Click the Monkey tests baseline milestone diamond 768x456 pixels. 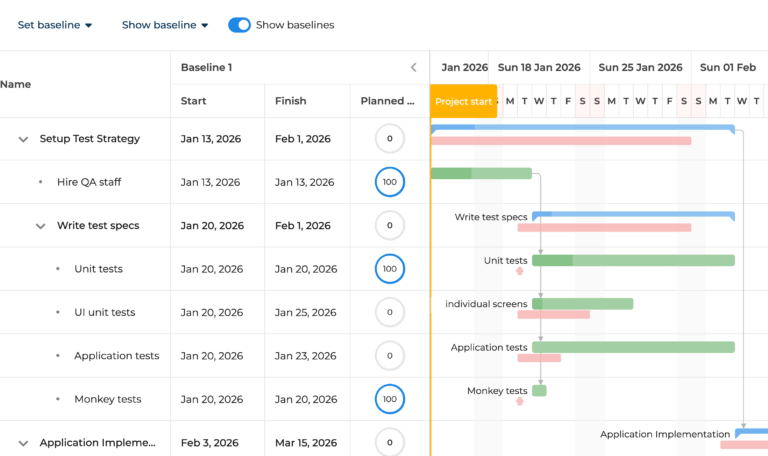tap(520, 401)
